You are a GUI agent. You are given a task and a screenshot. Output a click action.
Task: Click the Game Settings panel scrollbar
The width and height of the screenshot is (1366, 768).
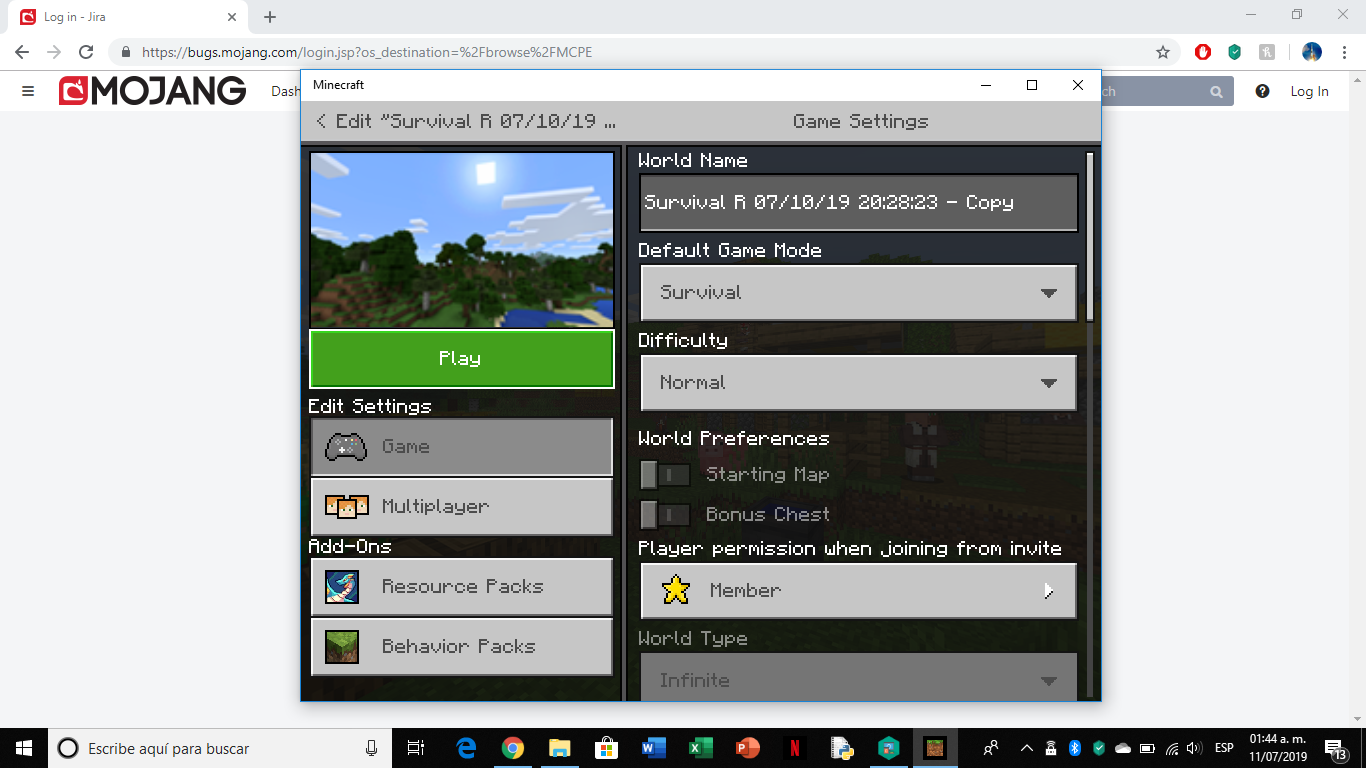tap(1090, 236)
